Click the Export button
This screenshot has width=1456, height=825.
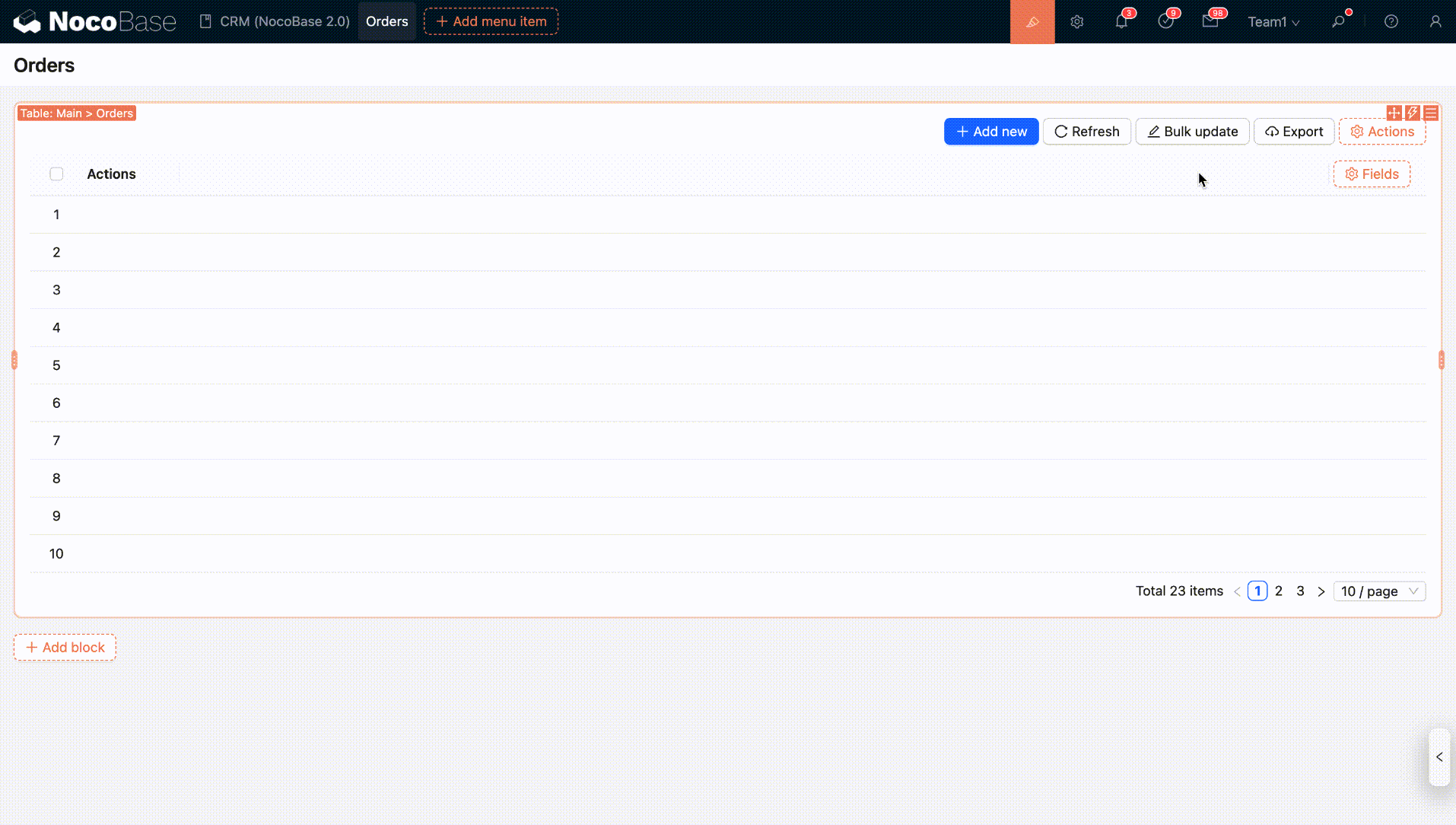(x=1293, y=132)
